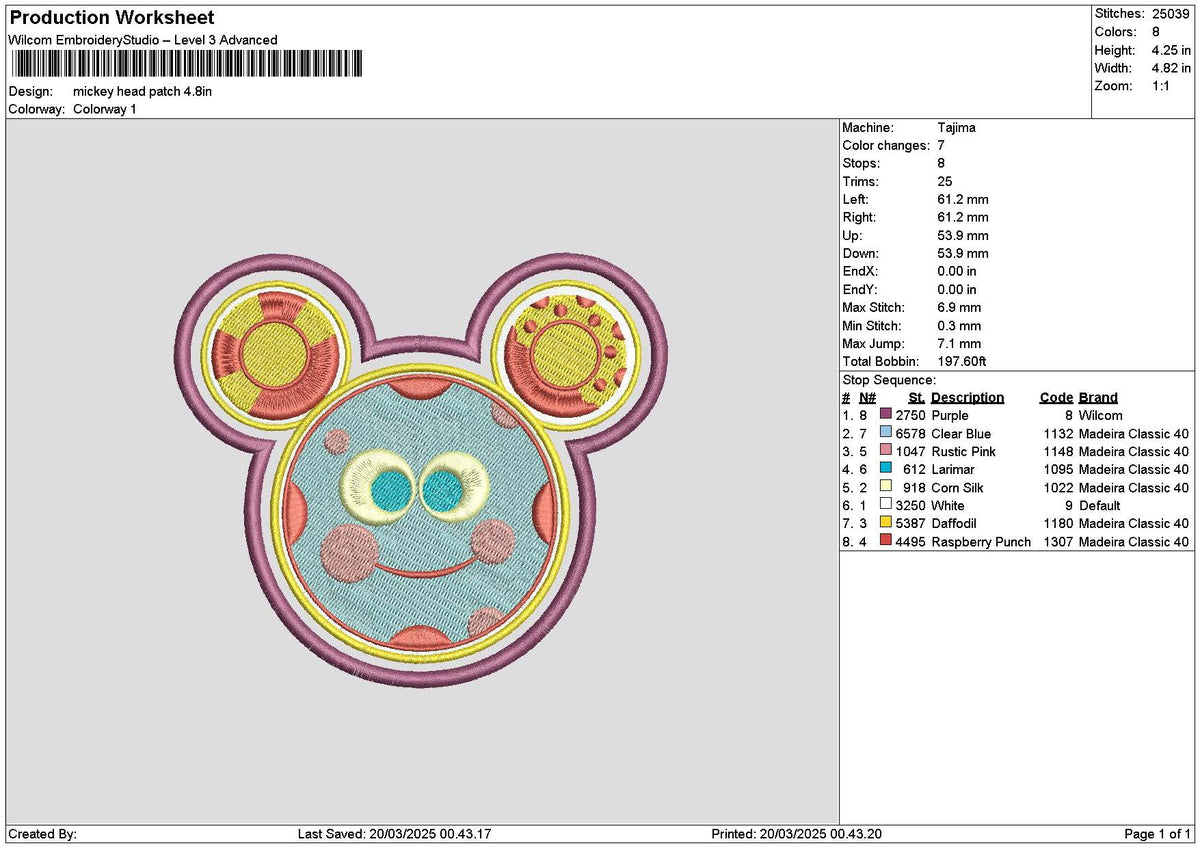
Task: Click the 'St.' column header
Action: pos(917,397)
